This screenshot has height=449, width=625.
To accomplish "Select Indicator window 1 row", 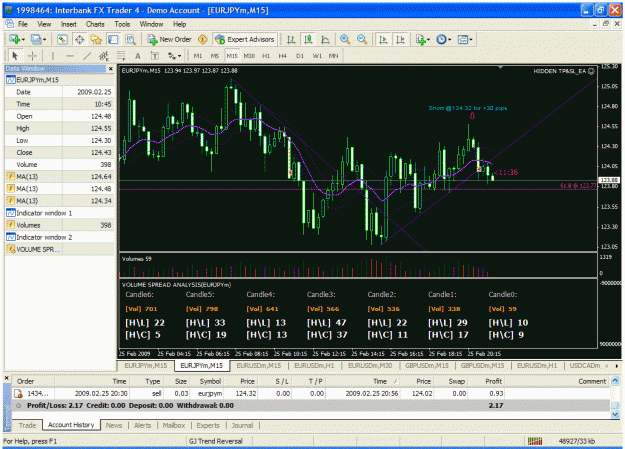I will (60, 213).
